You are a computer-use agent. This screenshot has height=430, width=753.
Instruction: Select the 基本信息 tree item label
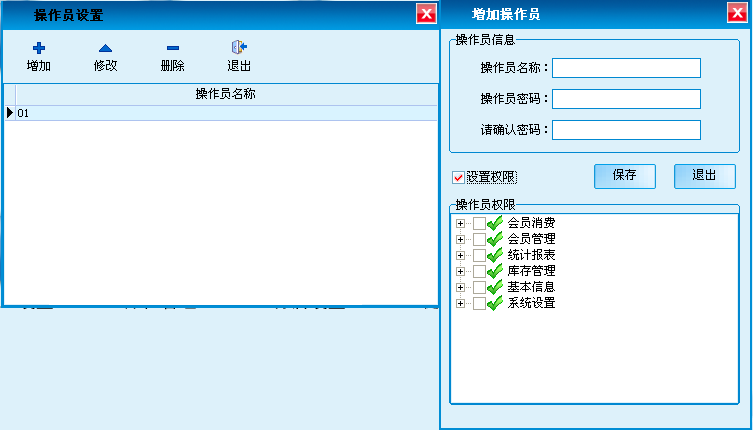coord(531,287)
